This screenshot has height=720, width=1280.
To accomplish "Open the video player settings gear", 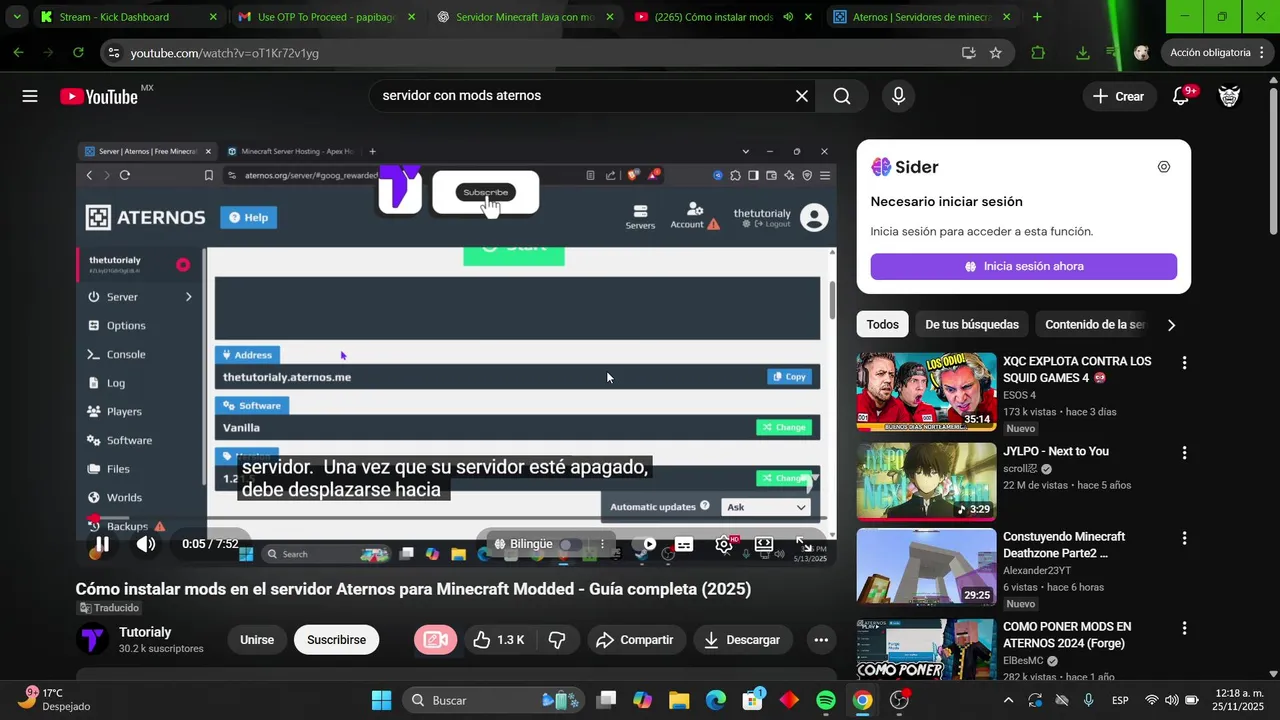I will pyautogui.click(x=724, y=544).
